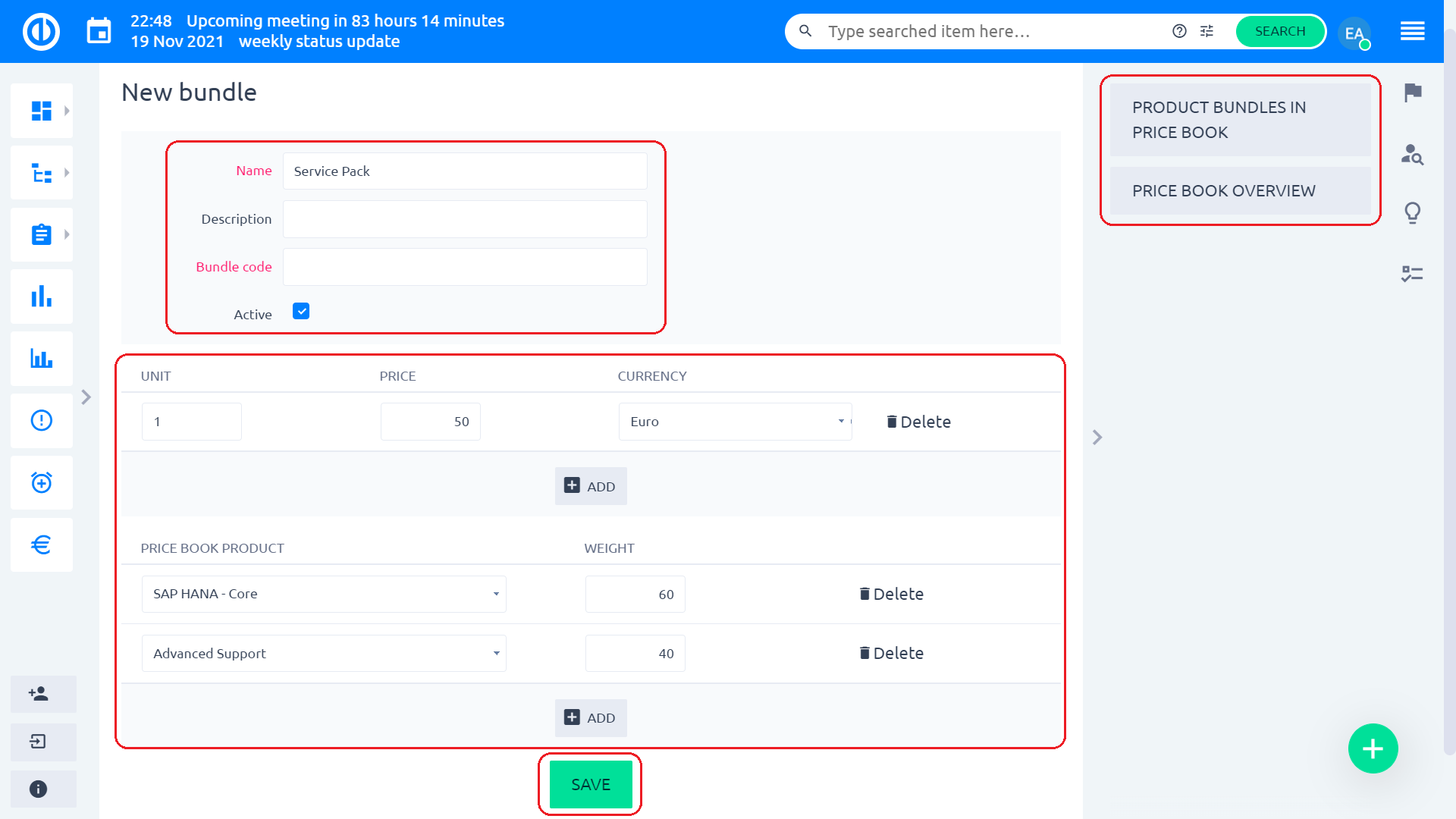Open the project tree sidebar icon
1456x819 pixels.
tap(42, 173)
